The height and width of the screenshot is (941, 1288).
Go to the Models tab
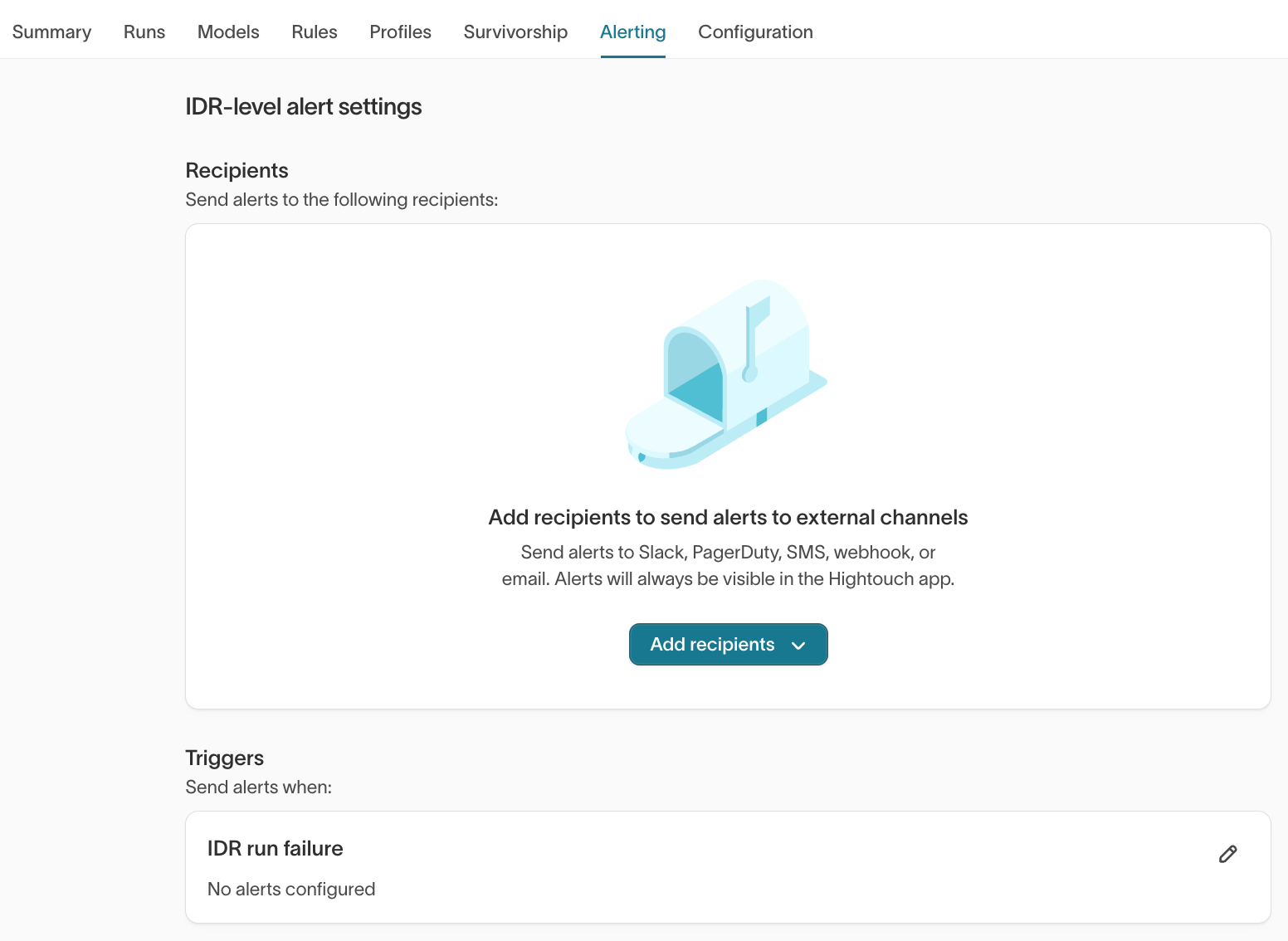(x=228, y=32)
